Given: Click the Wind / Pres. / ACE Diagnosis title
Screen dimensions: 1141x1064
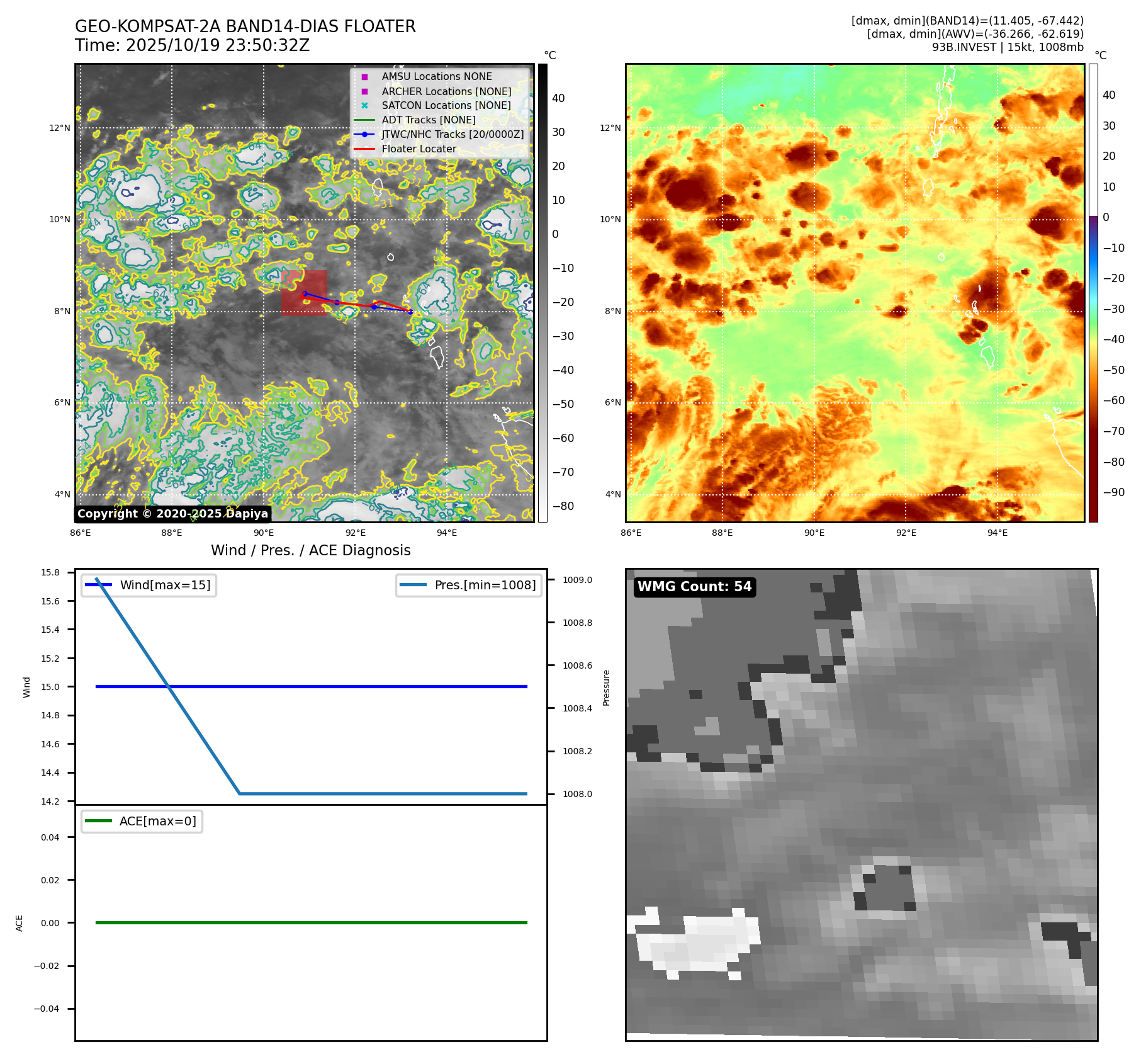Looking at the screenshot, I should pyautogui.click(x=310, y=550).
